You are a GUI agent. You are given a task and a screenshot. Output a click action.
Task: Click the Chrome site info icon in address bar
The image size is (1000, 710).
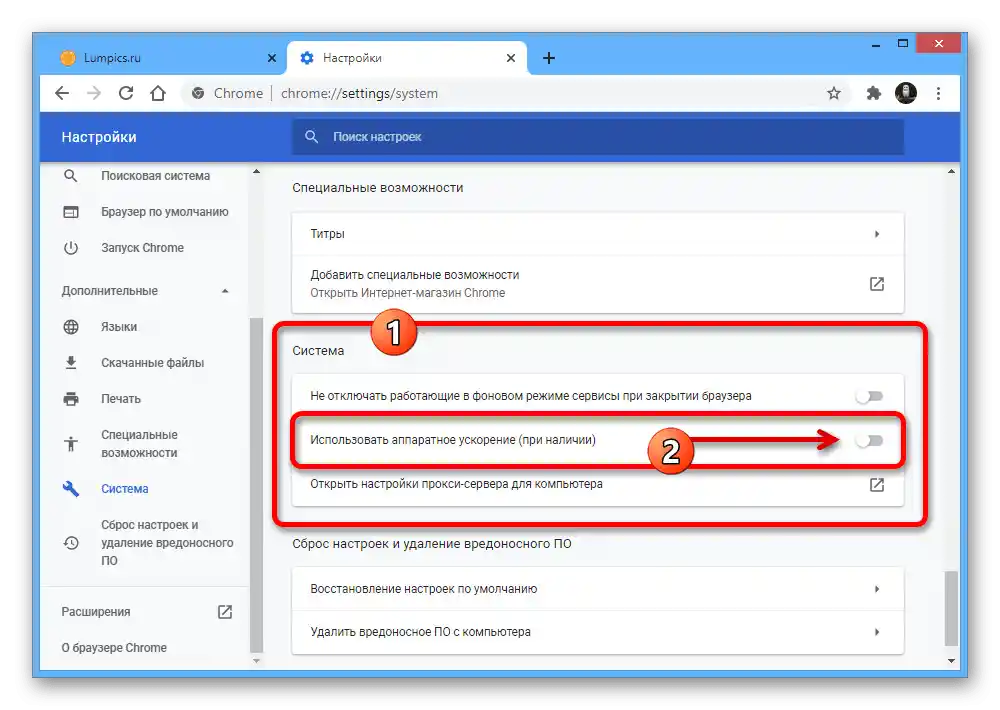point(198,93)
